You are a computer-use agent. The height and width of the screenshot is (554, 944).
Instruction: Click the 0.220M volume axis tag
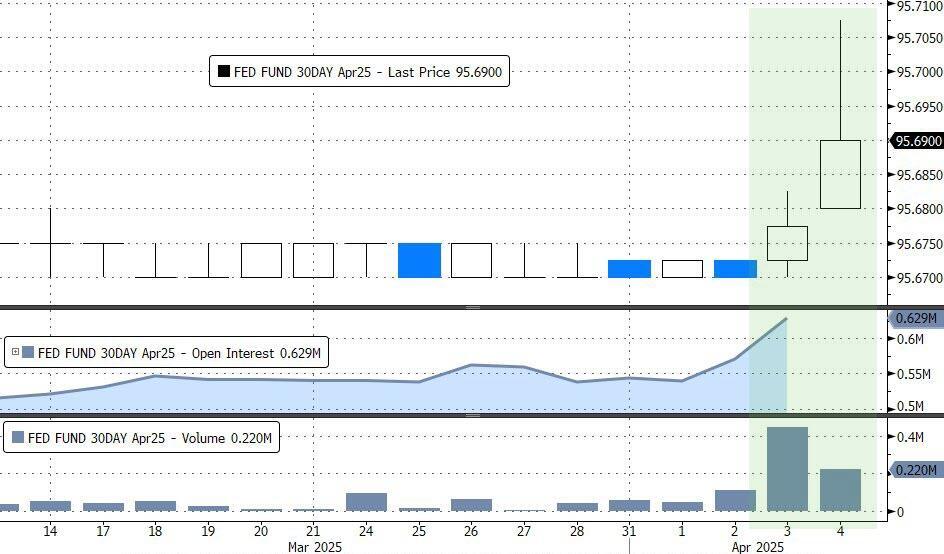916,469
